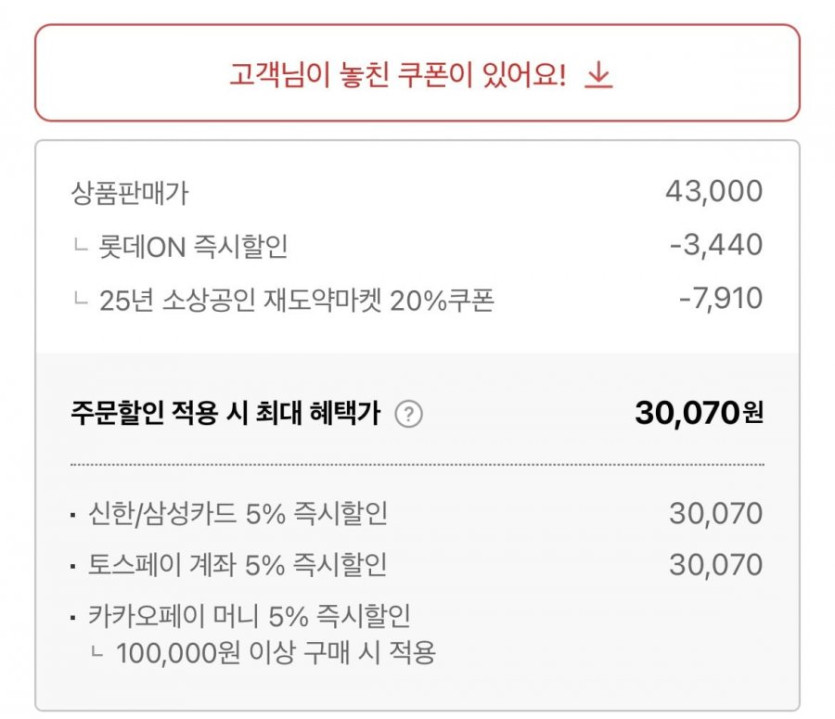Open the question mark help icon
This screenshot has height=719, width=835.
pos(408,414)
